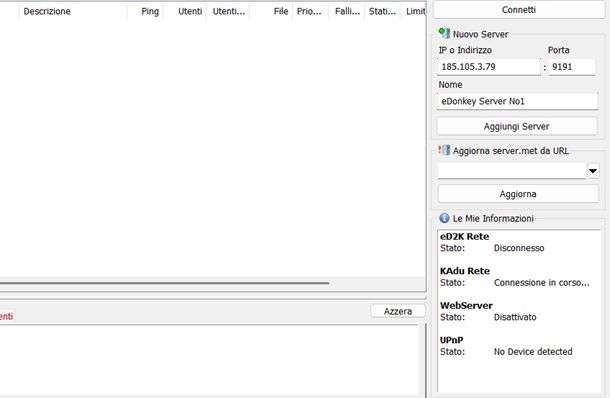Click the Nuovo Server icon

tap(444, 33)
